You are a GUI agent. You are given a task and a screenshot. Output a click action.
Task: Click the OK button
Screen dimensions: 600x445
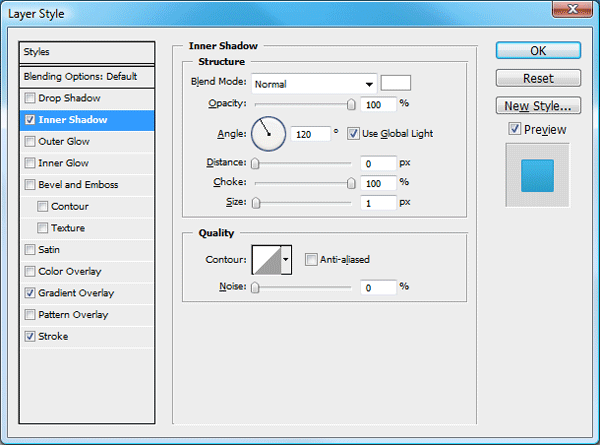(x=538, y=51)
